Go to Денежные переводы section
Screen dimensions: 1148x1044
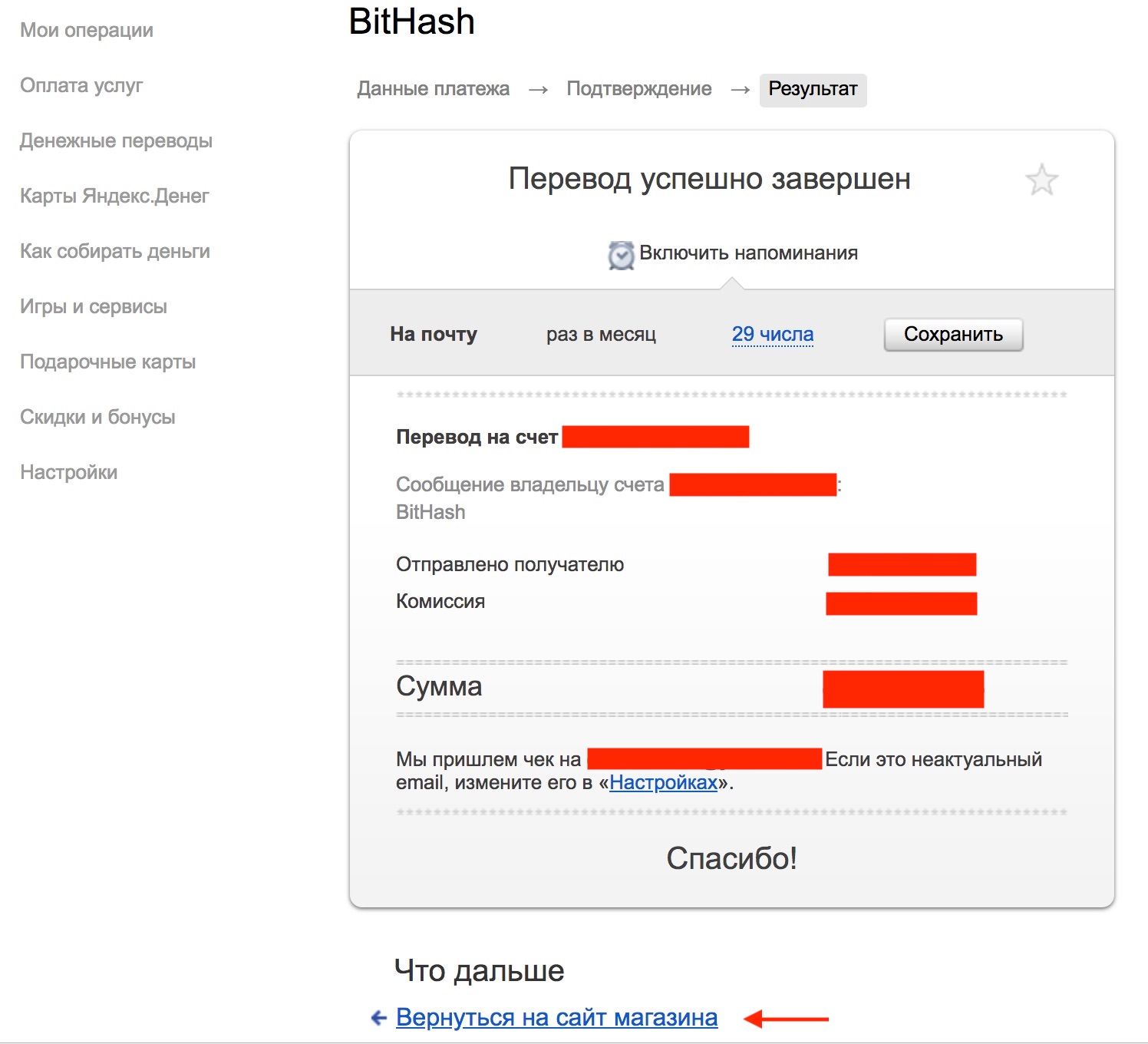point(116,140)
